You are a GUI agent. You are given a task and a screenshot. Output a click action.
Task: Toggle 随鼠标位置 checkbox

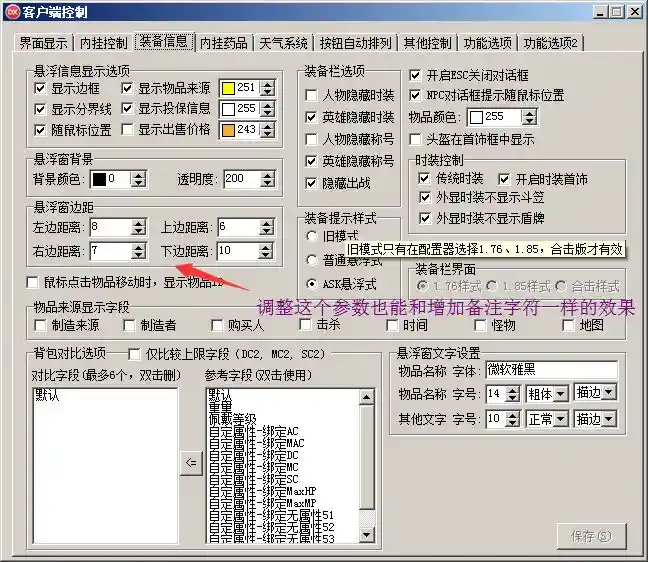[40, 131]
